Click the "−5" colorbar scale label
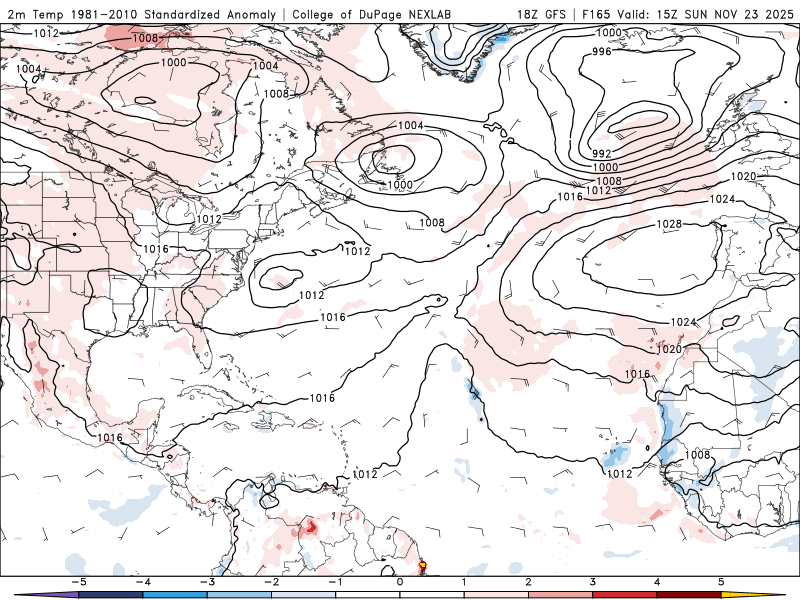 (79, 582)
